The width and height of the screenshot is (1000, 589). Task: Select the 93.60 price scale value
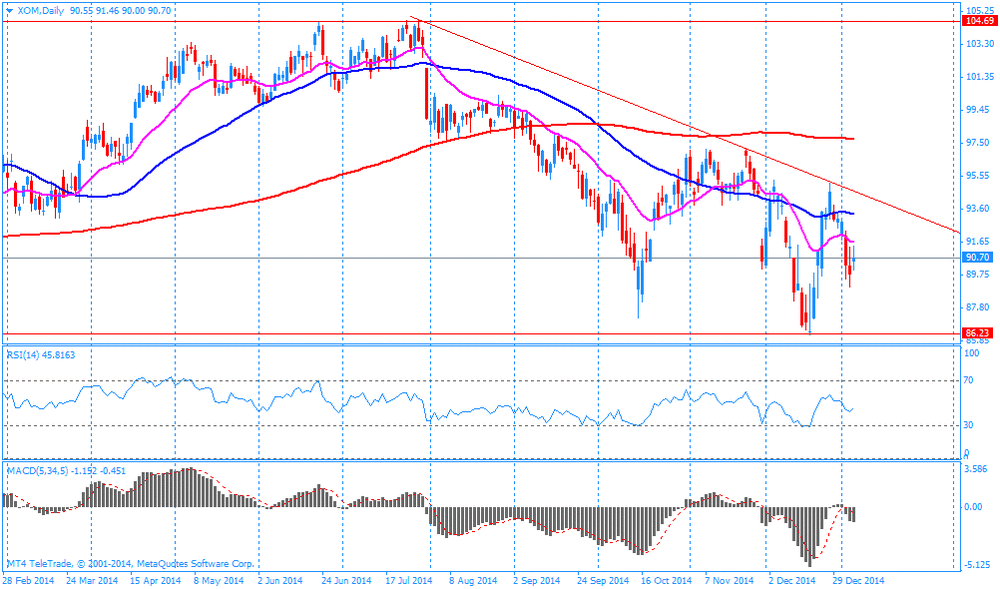[979, 208]
